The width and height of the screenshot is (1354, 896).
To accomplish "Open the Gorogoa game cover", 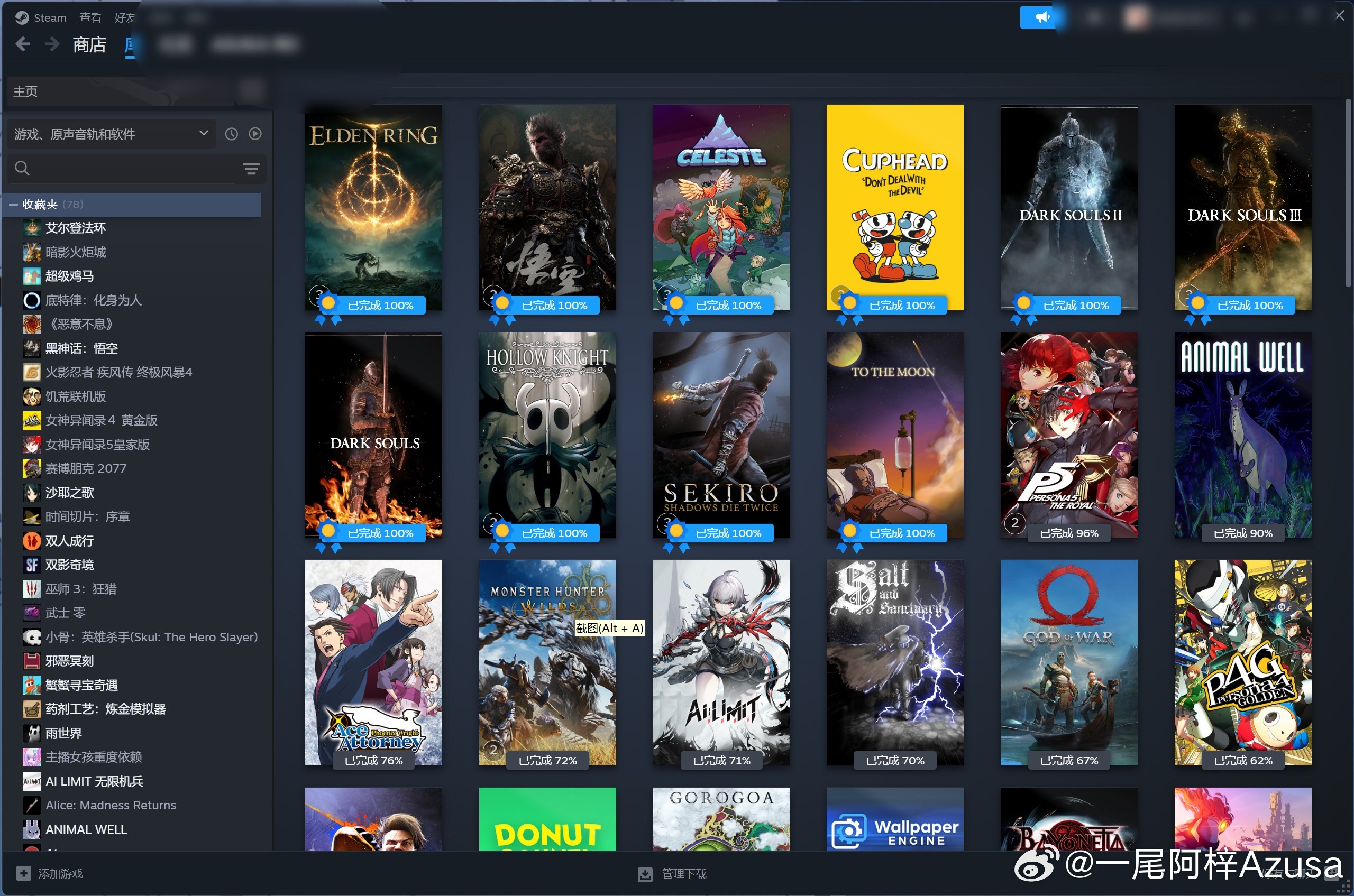I will point(721,819).
